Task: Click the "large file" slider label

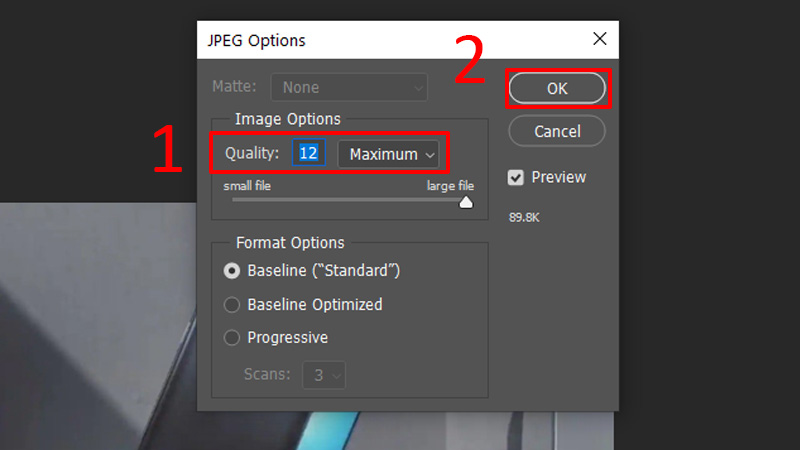Action: pos(450,186)
